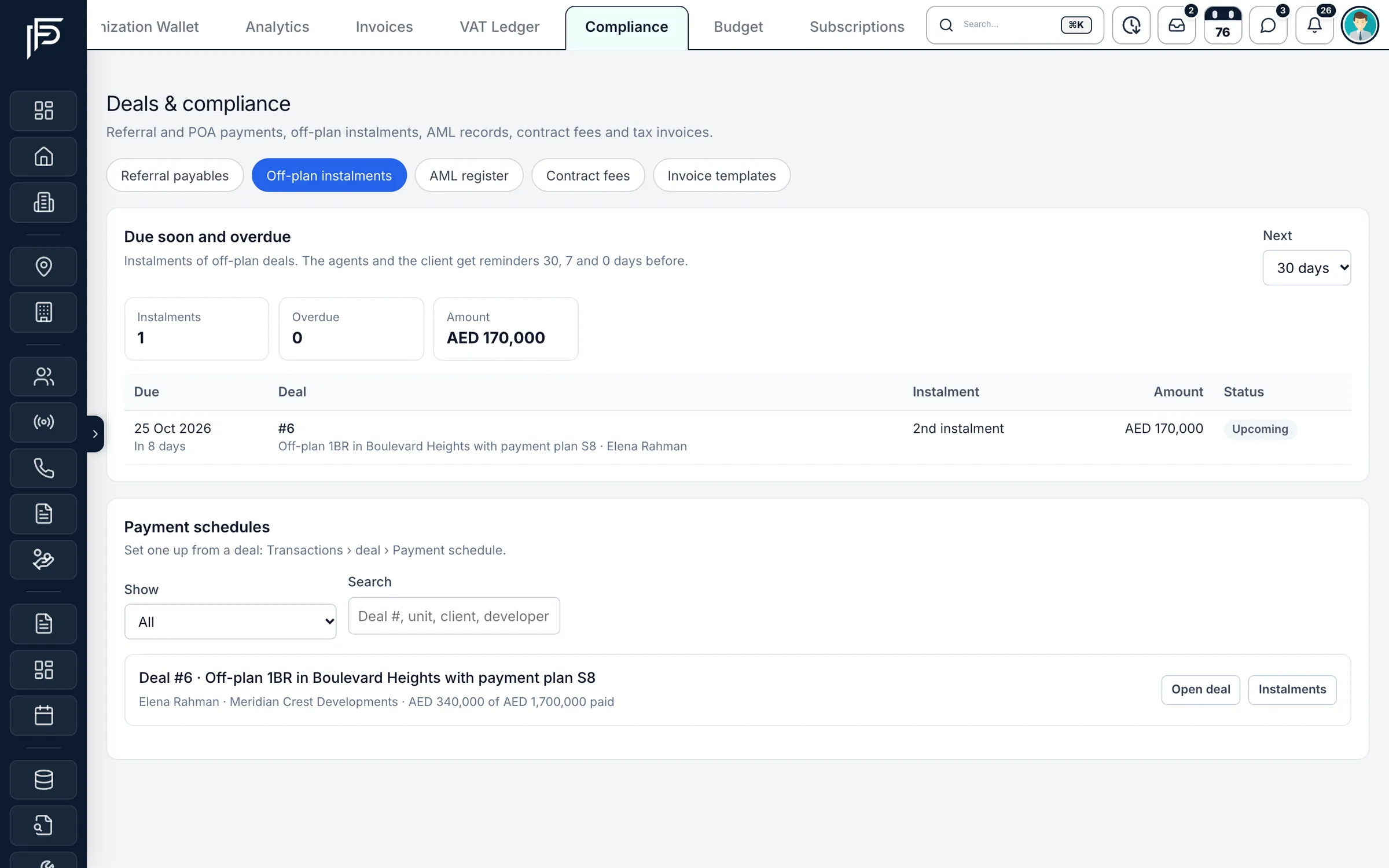Open the database stack icon in sidebar

(x=43, y=779)
